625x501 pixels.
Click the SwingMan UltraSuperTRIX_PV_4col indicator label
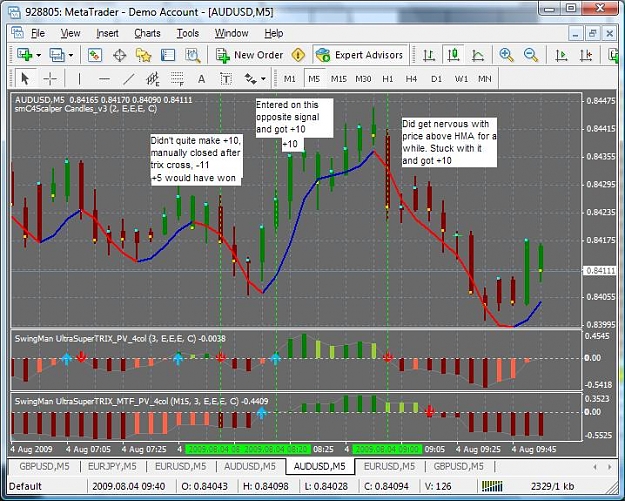pyautogui.click(x=120, y=339)
